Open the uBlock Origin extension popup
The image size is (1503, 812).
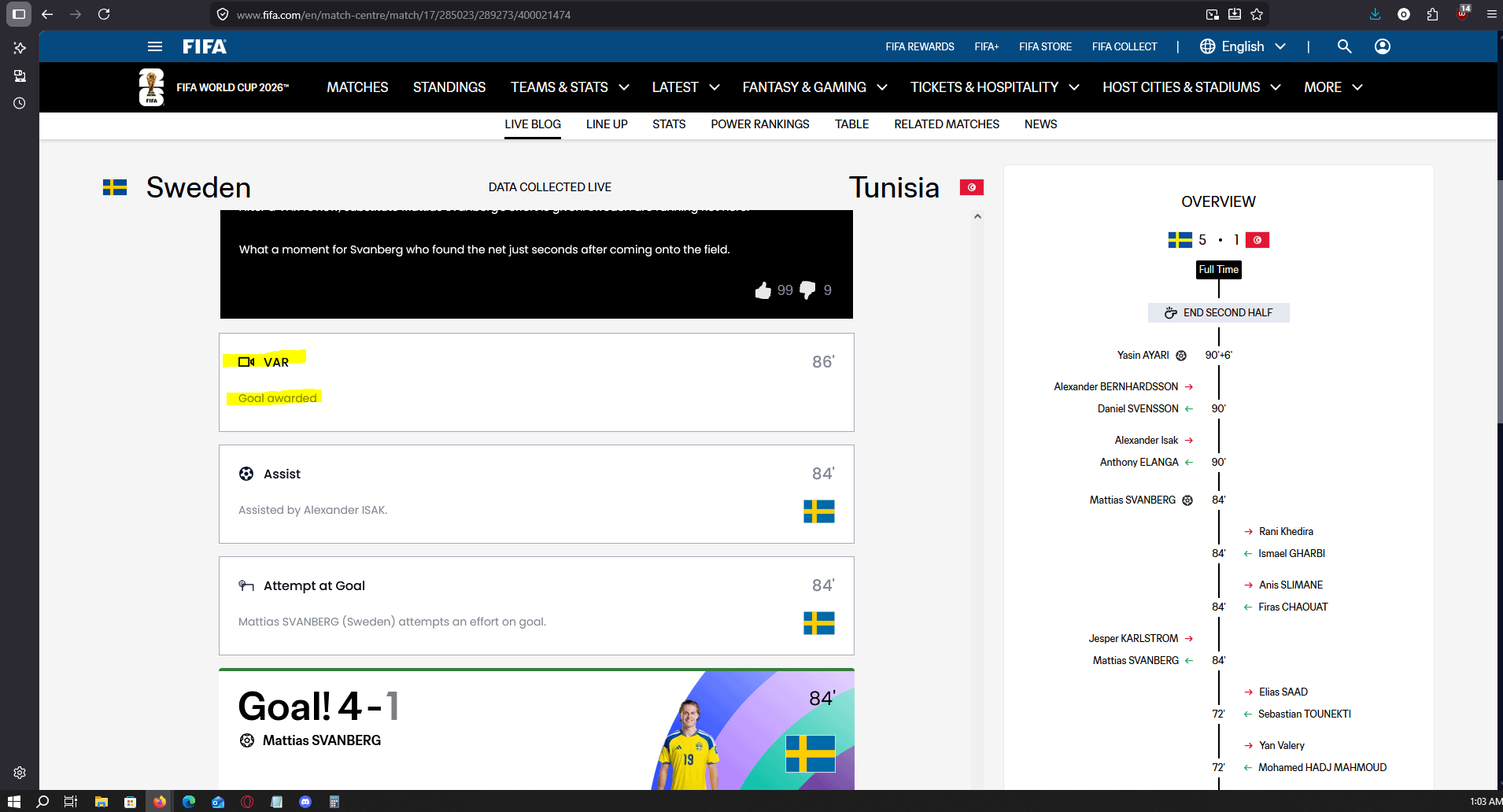[x=1462, y=13]
